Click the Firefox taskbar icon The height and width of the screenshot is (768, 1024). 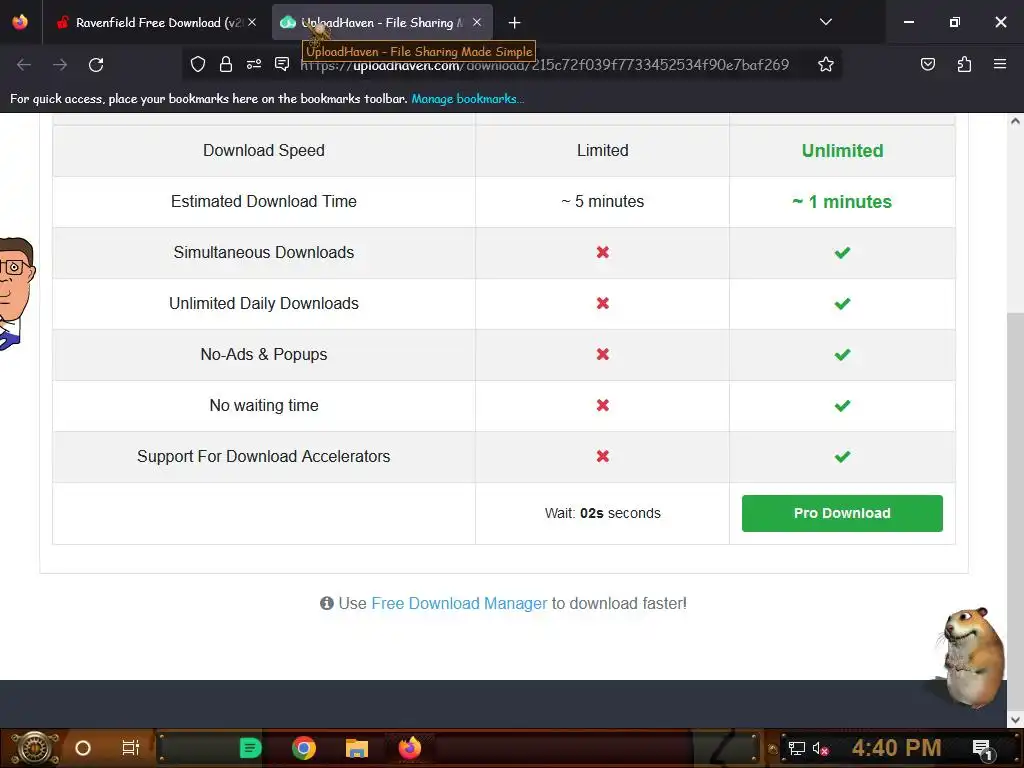410,748
